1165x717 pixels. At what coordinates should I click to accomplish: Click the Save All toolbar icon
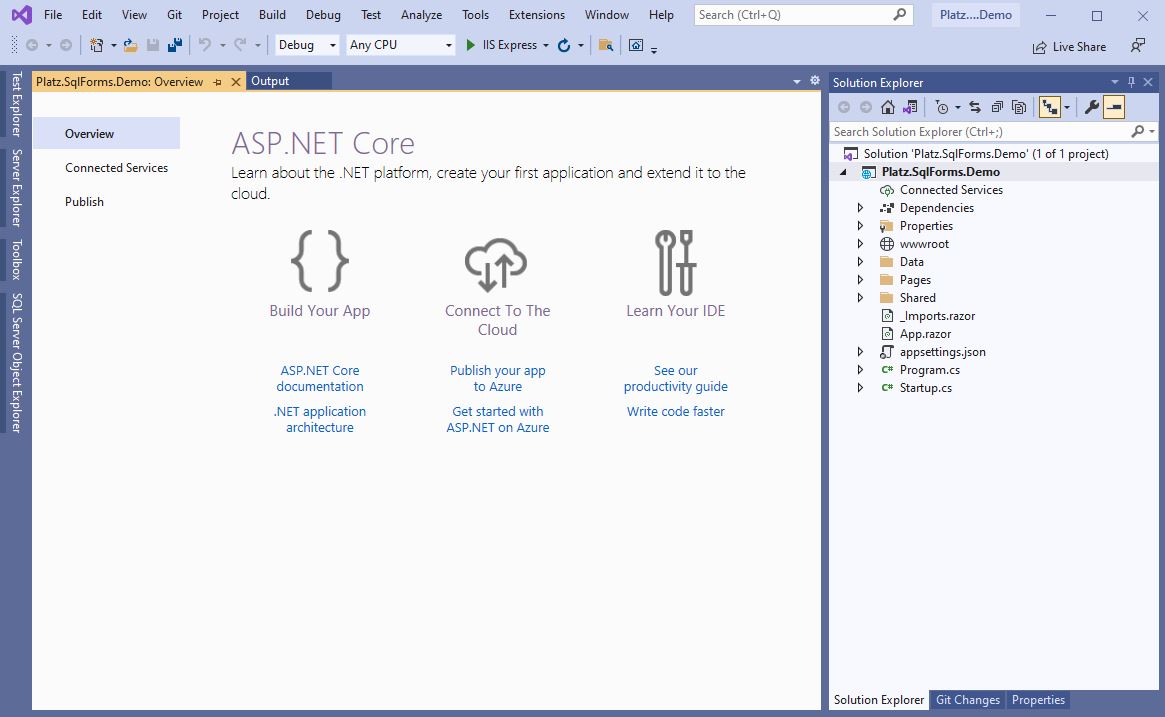175,45
